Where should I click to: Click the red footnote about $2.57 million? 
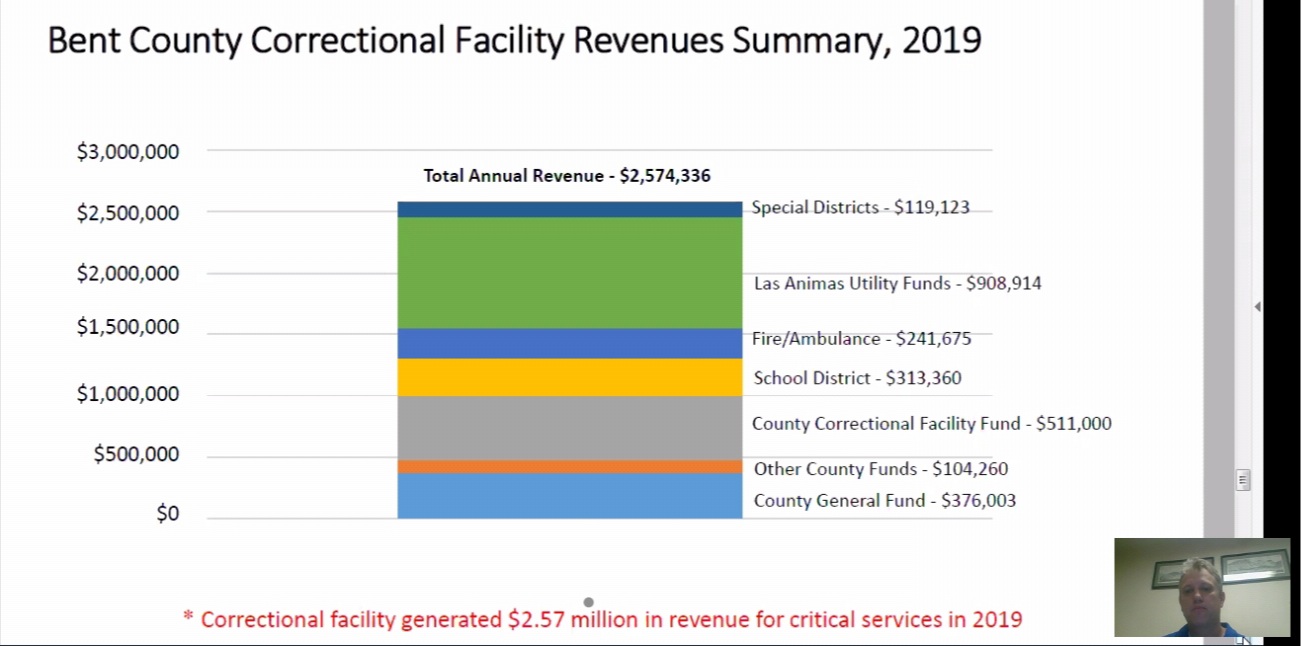pyautogui.click(x=602, y=620)
